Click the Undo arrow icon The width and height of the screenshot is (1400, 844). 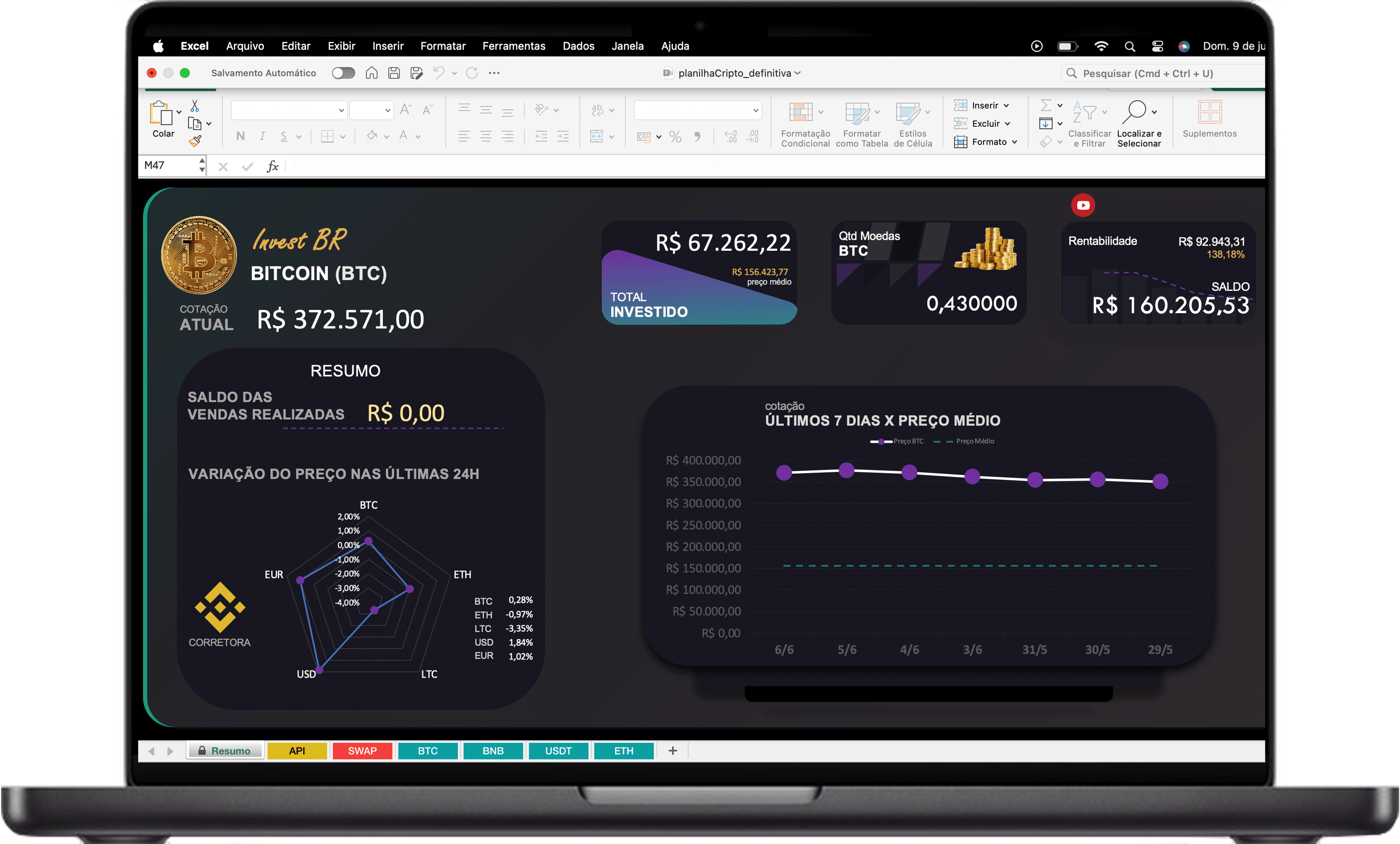[439, 73]
